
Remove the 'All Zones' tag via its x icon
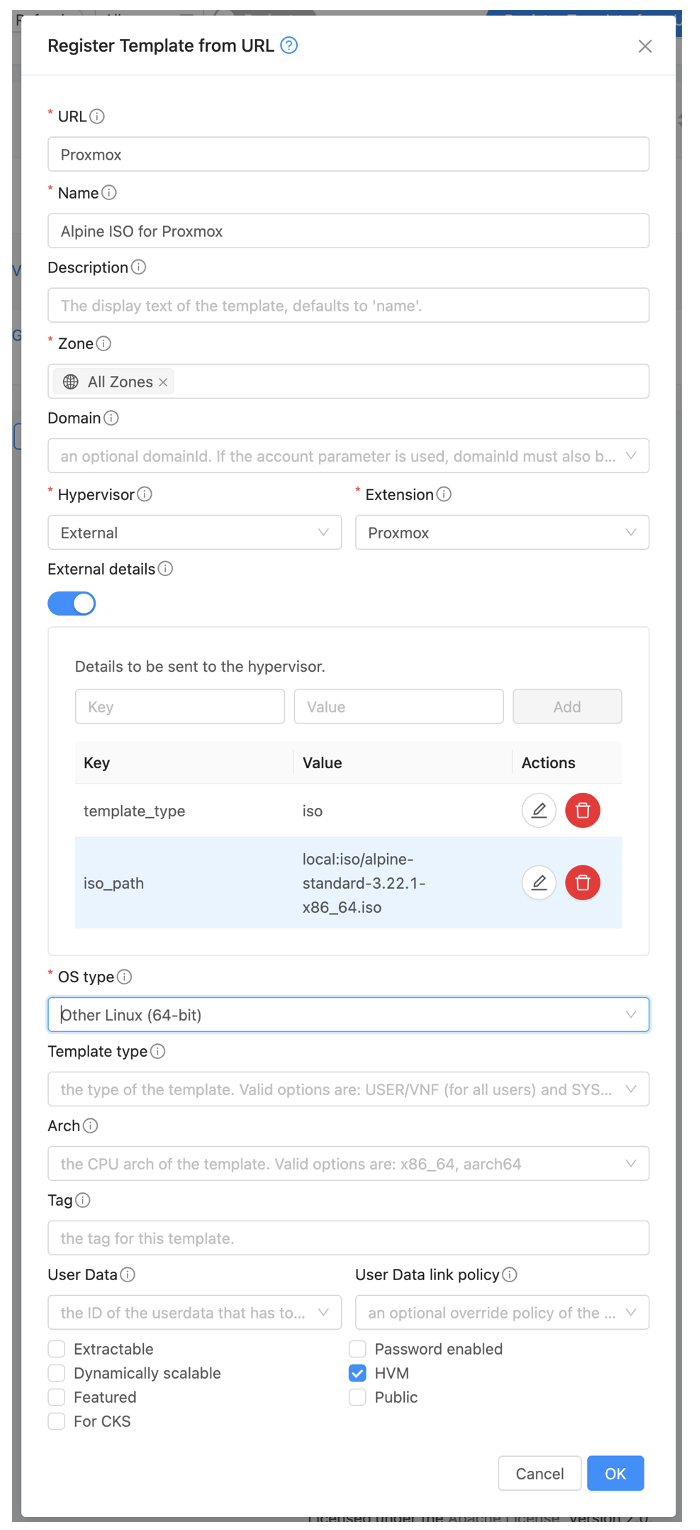[x=164, y=381]
